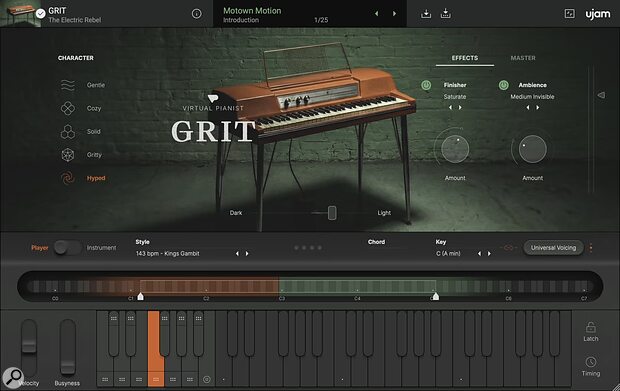Click the Busyness wheel
The width and height of the screenshot is (620, 391).
click(68, 348)
